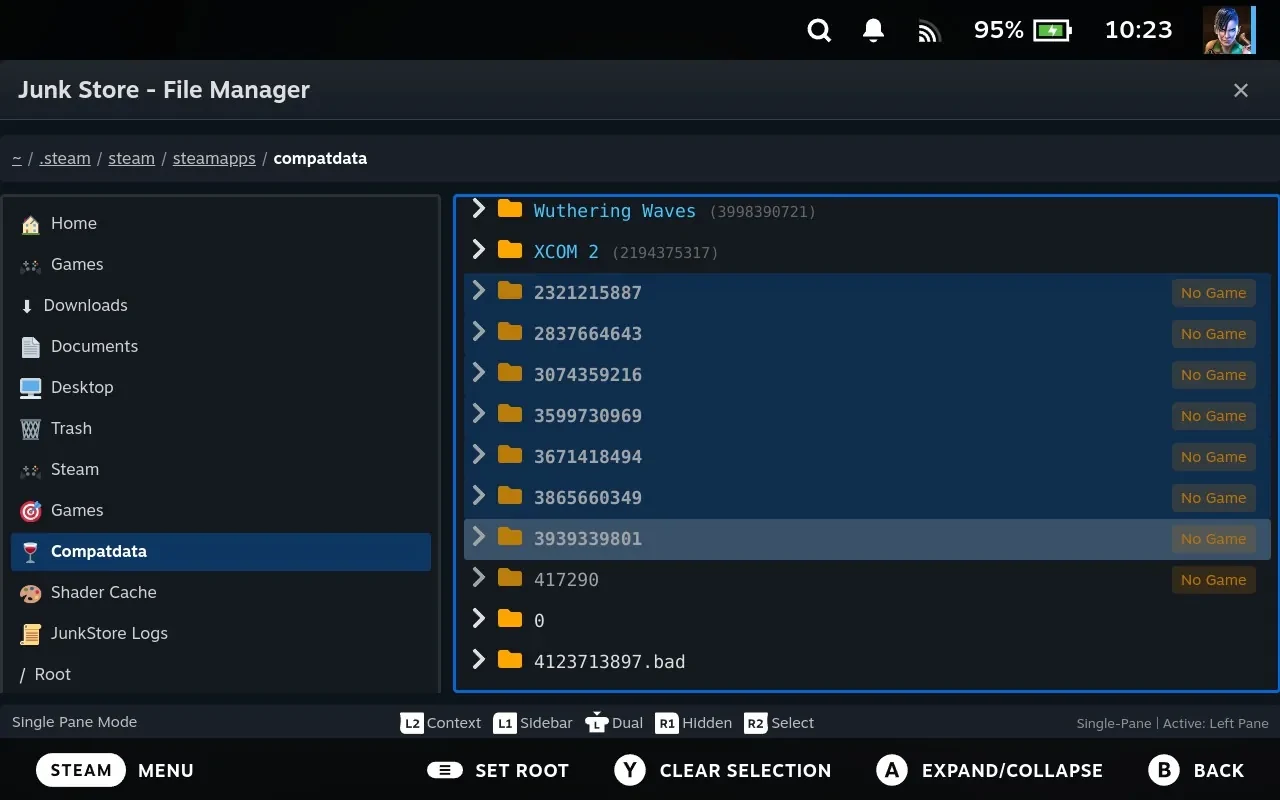Expand the XCOM 2 folder

pyautogui.click(x=479, y=249)
